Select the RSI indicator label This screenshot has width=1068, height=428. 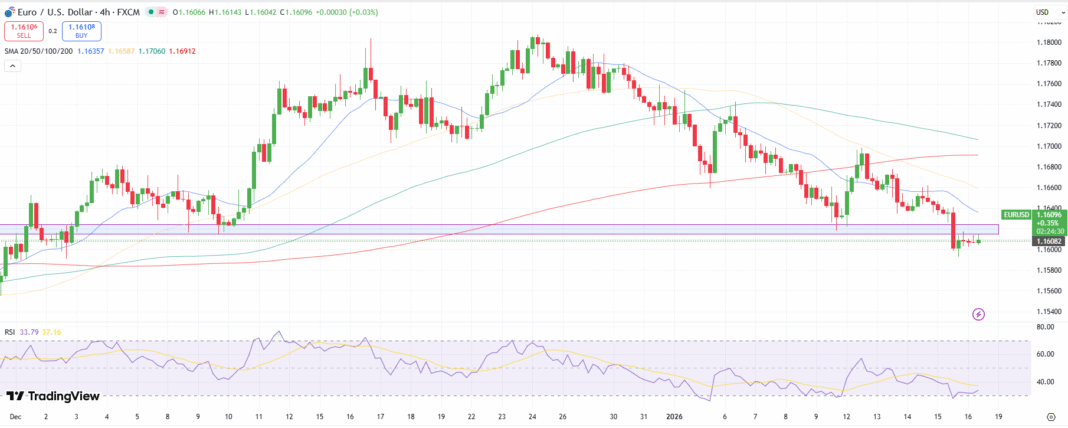pyautogui.click(x=9, y=331)
